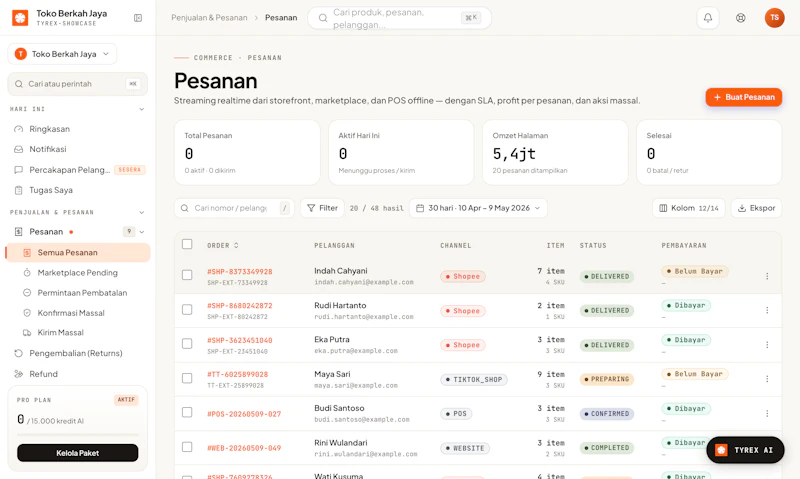800x479 pixels.
Task: Click the TIKTOK_SHOP channel badge
Action: pyautogui.click(x=473, y=380)
